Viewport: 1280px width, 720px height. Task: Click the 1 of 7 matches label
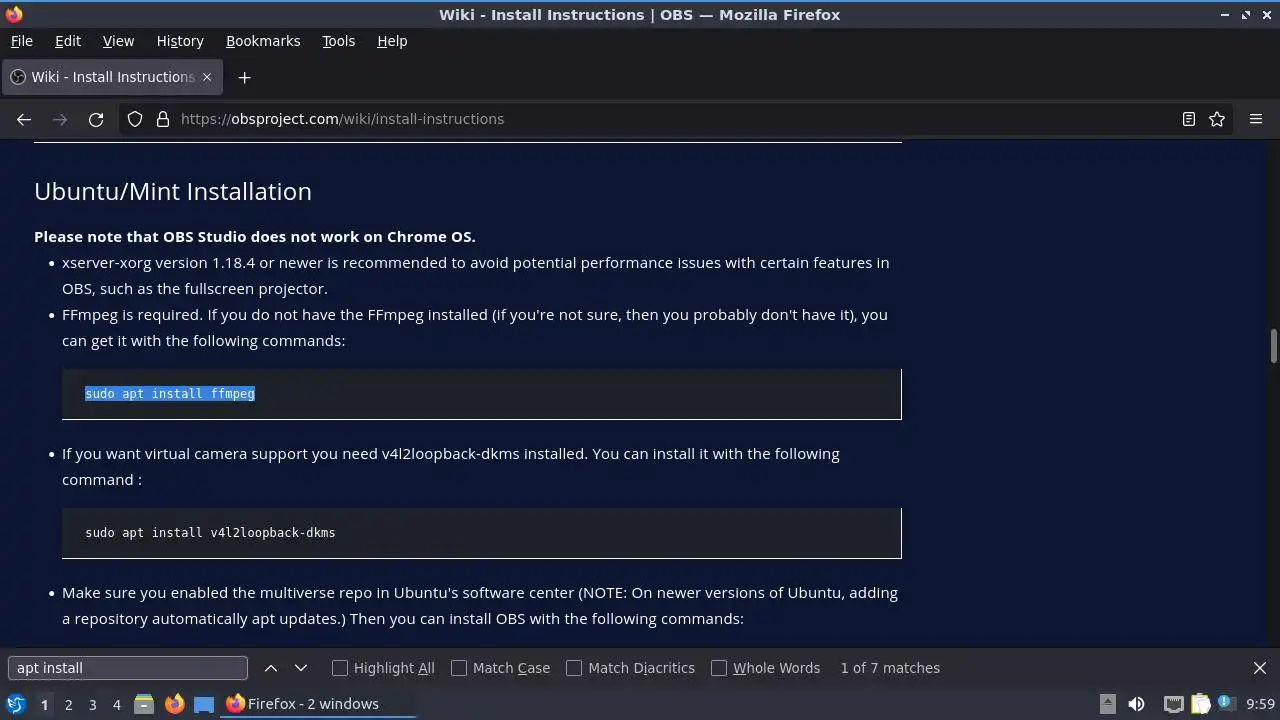coord(890,668)
